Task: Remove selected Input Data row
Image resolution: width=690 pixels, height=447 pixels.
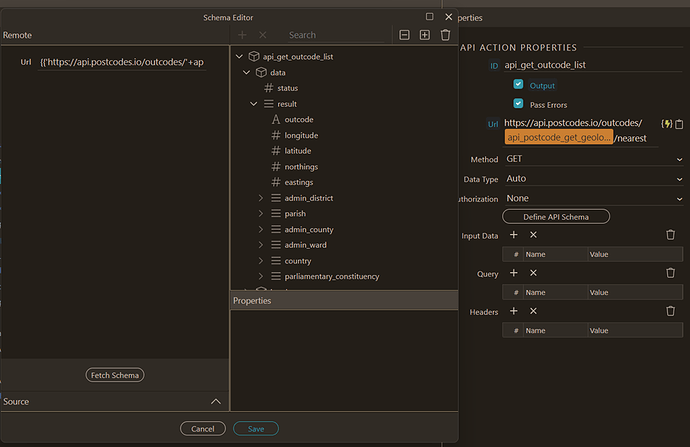Action: pyautogui.click(x=533, y=235)
